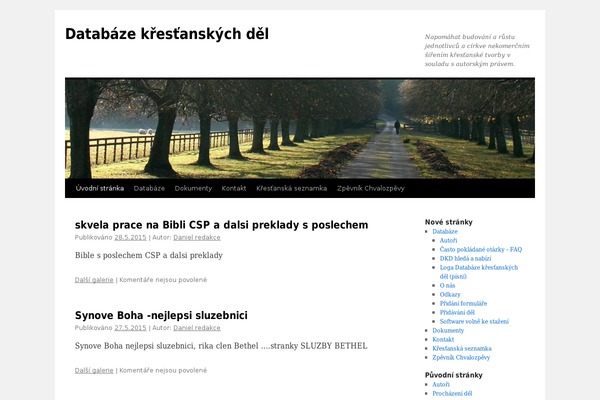Open Kontakt in the Nové stránky sidebar
The image size is (600, 400).
443,340
